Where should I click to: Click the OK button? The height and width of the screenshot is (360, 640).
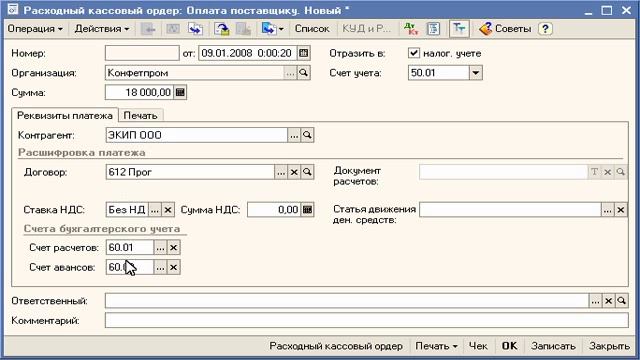[509, 346]
